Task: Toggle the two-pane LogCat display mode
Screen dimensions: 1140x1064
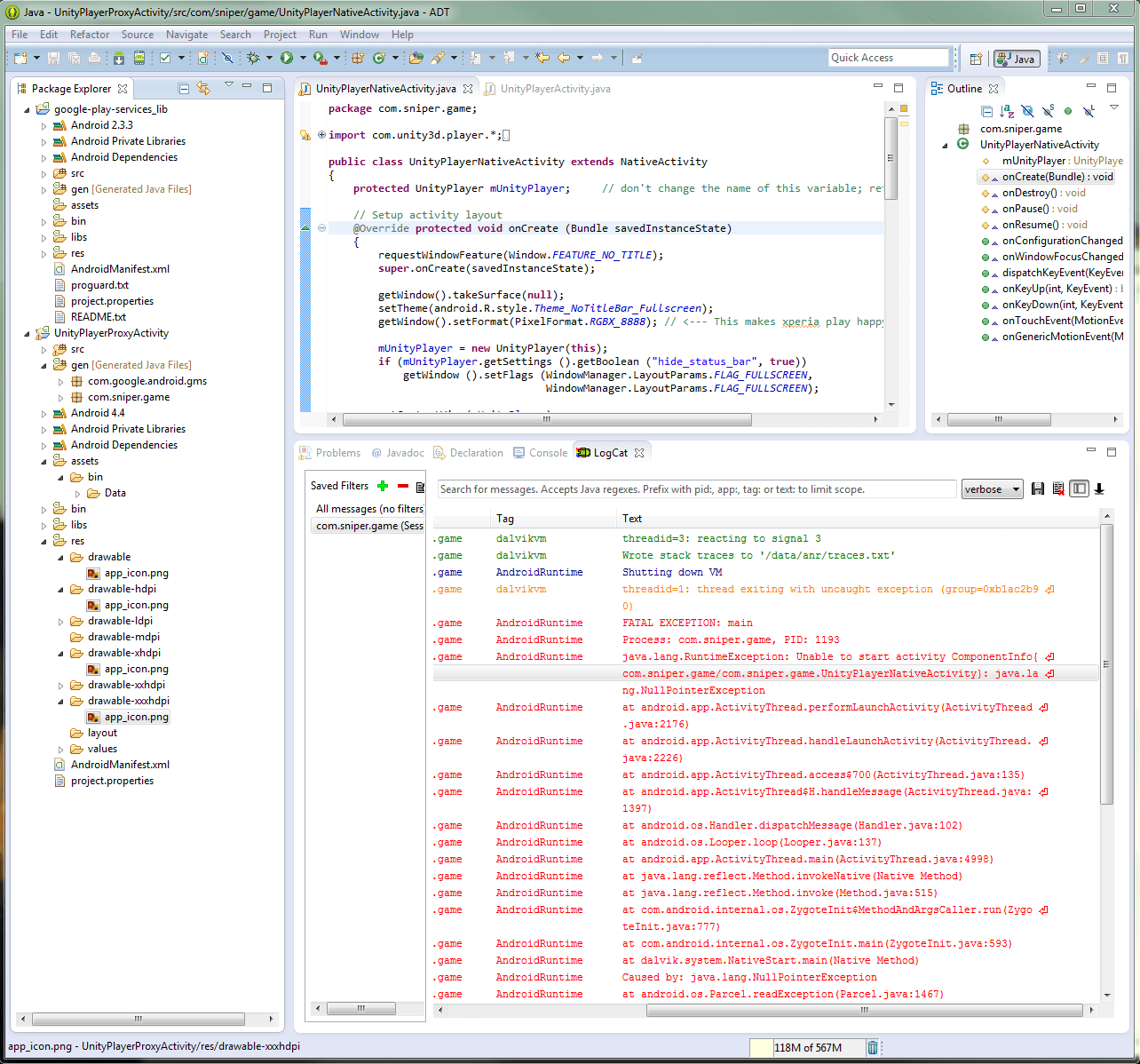Action: point(1079,488)
